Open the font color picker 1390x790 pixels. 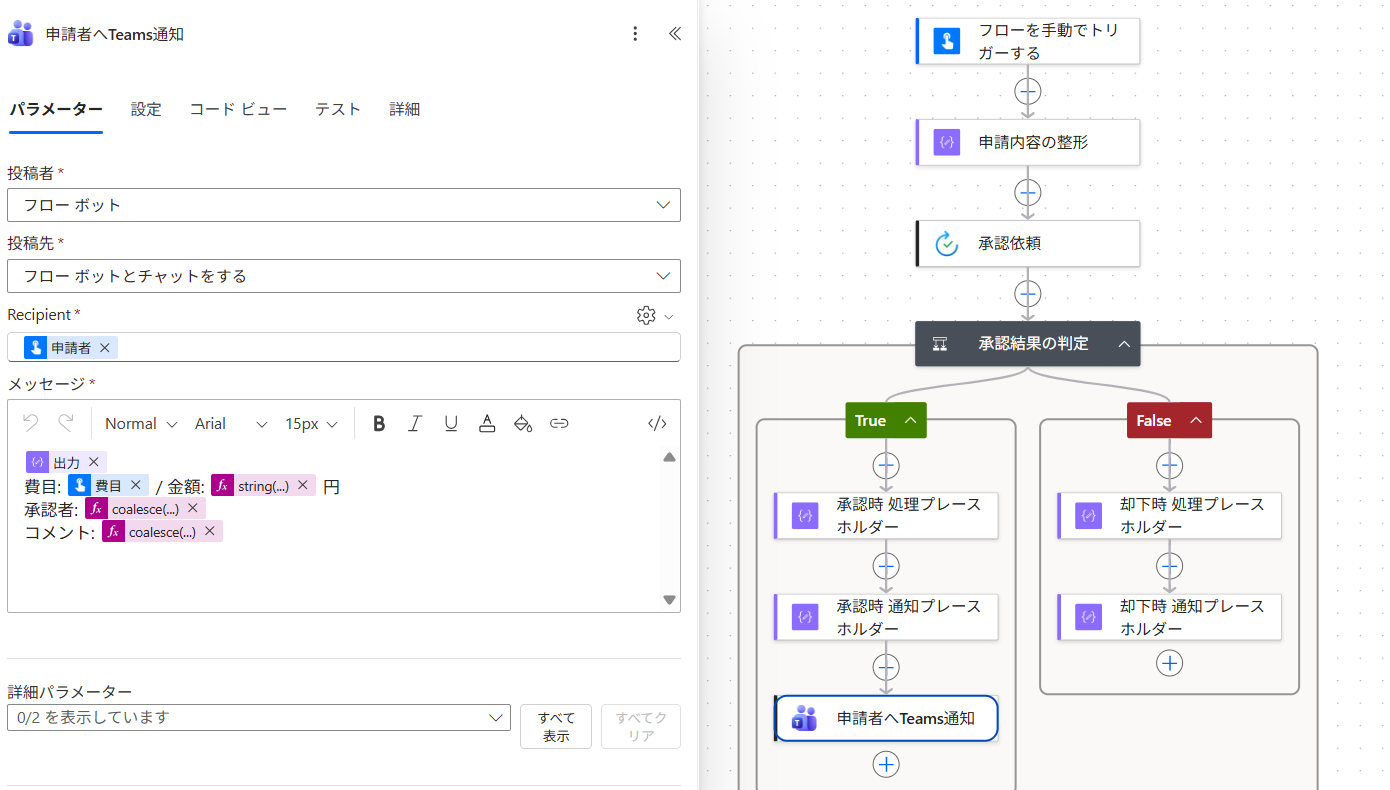pyautogui.click(x=487, y=424)
